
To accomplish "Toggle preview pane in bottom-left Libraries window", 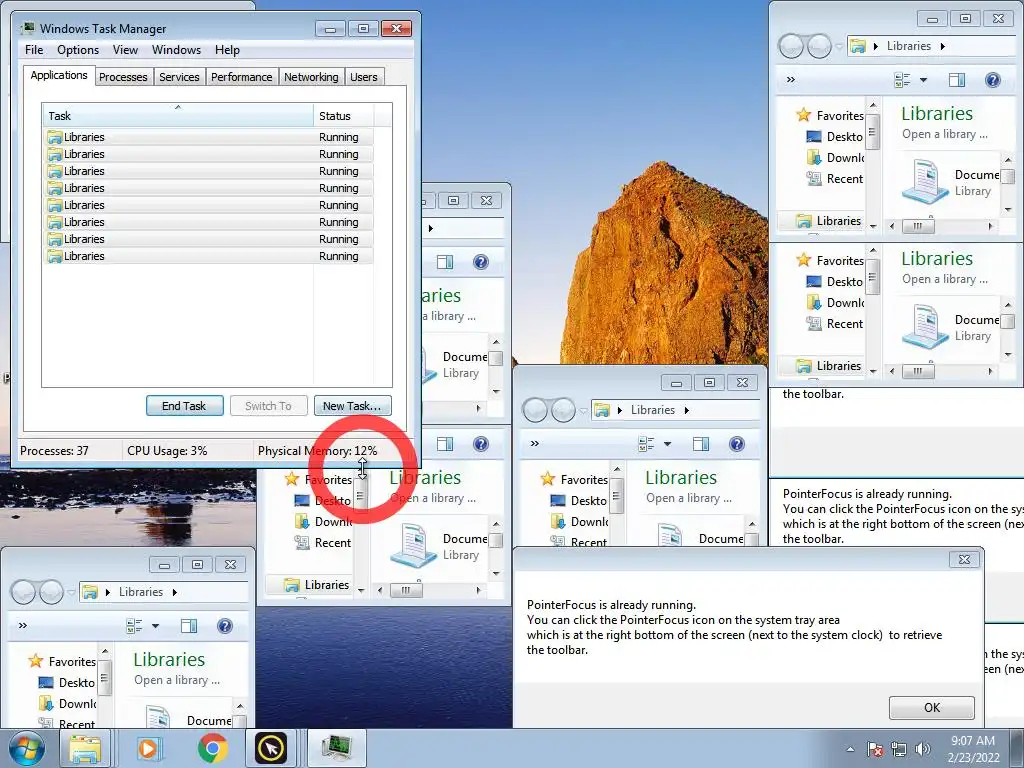I will [x=189, y=626].
